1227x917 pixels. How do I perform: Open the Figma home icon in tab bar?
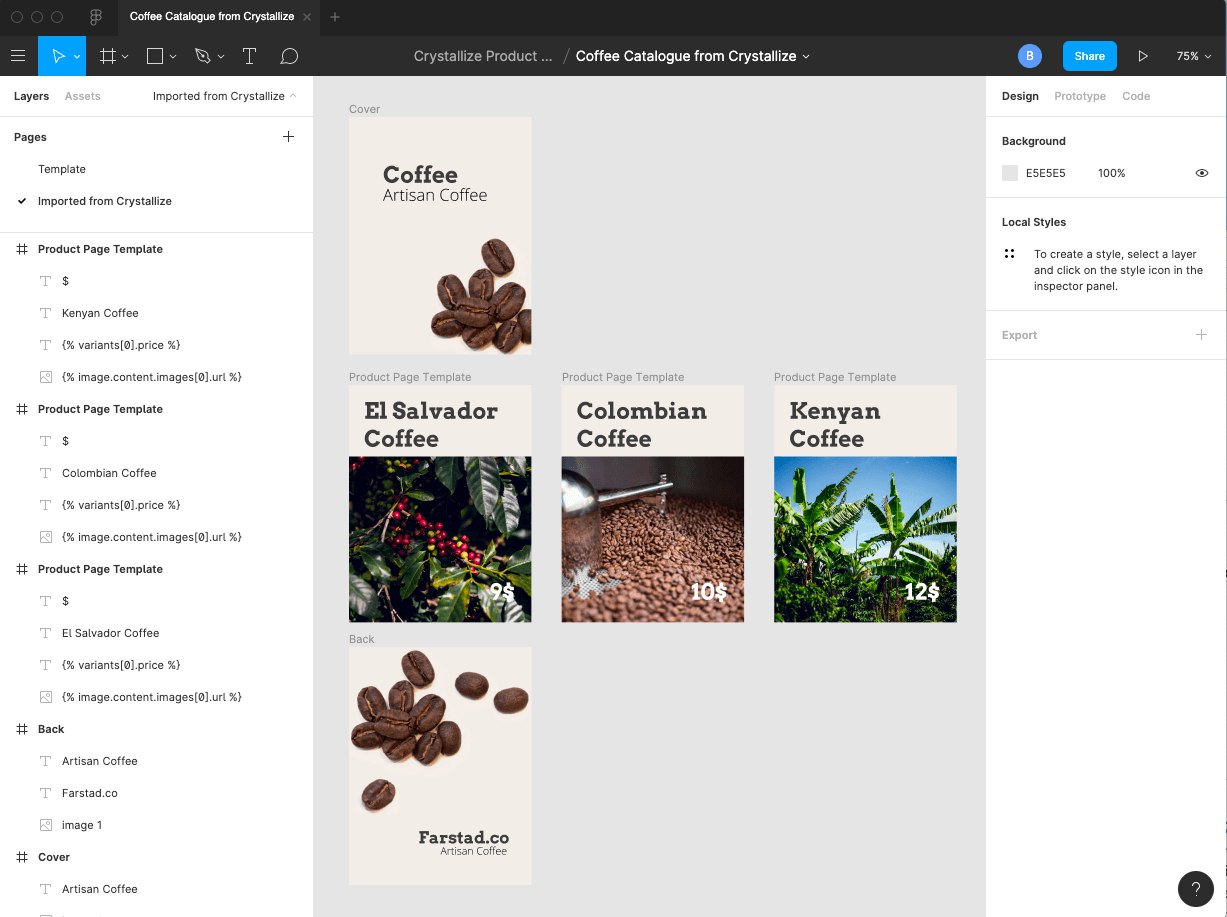[x=96, y=17]
